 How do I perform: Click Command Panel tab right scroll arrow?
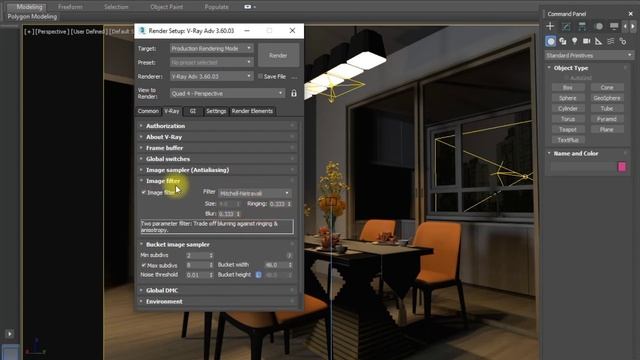coord(632,27)
